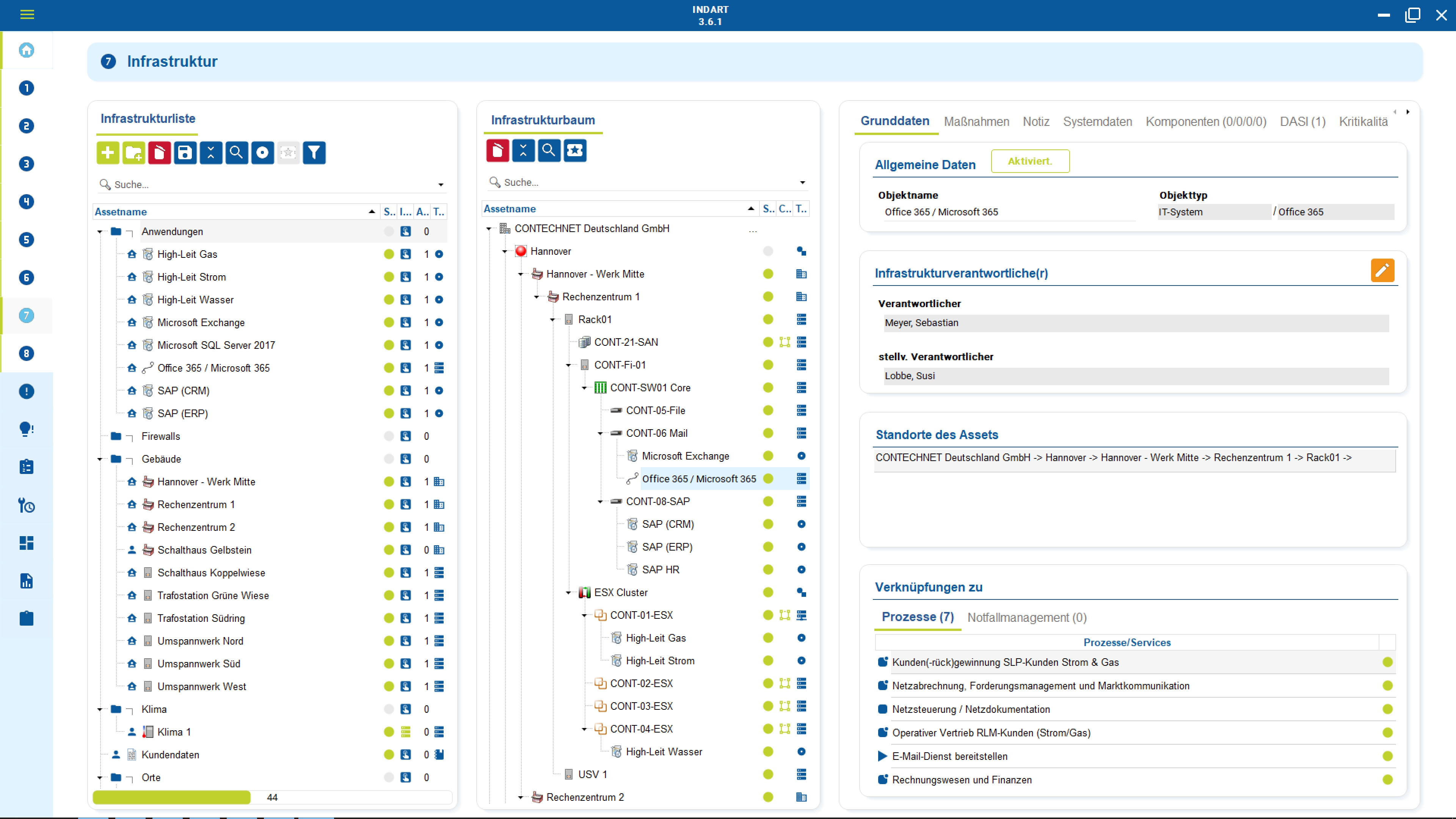Select E-Mail-Dienst bereitstellen process link

[949, 756]
